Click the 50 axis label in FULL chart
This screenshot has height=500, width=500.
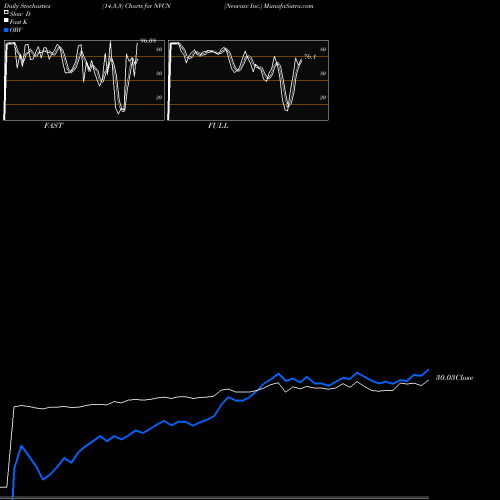[x=323, y=74]
